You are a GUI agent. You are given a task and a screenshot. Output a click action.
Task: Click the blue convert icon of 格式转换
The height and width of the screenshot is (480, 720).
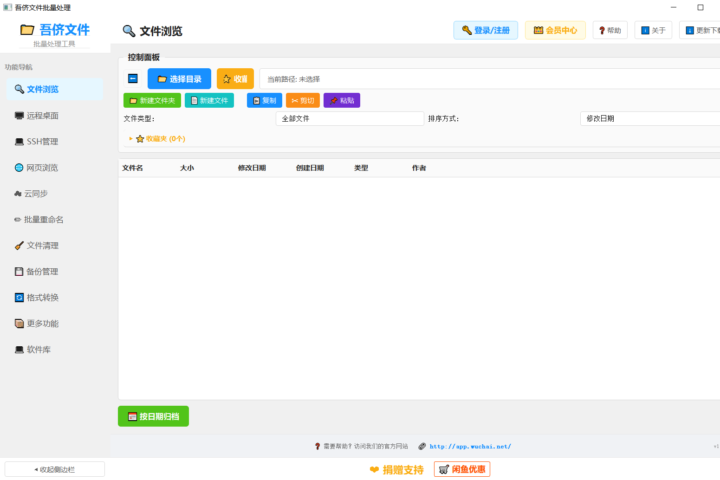tap(19, 298)
